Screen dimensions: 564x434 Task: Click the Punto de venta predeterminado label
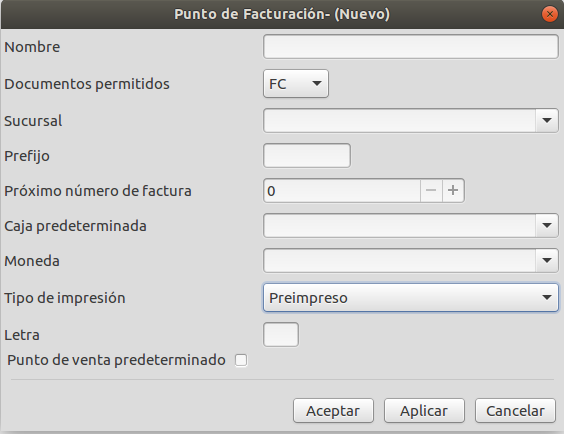tap(116, 360)
